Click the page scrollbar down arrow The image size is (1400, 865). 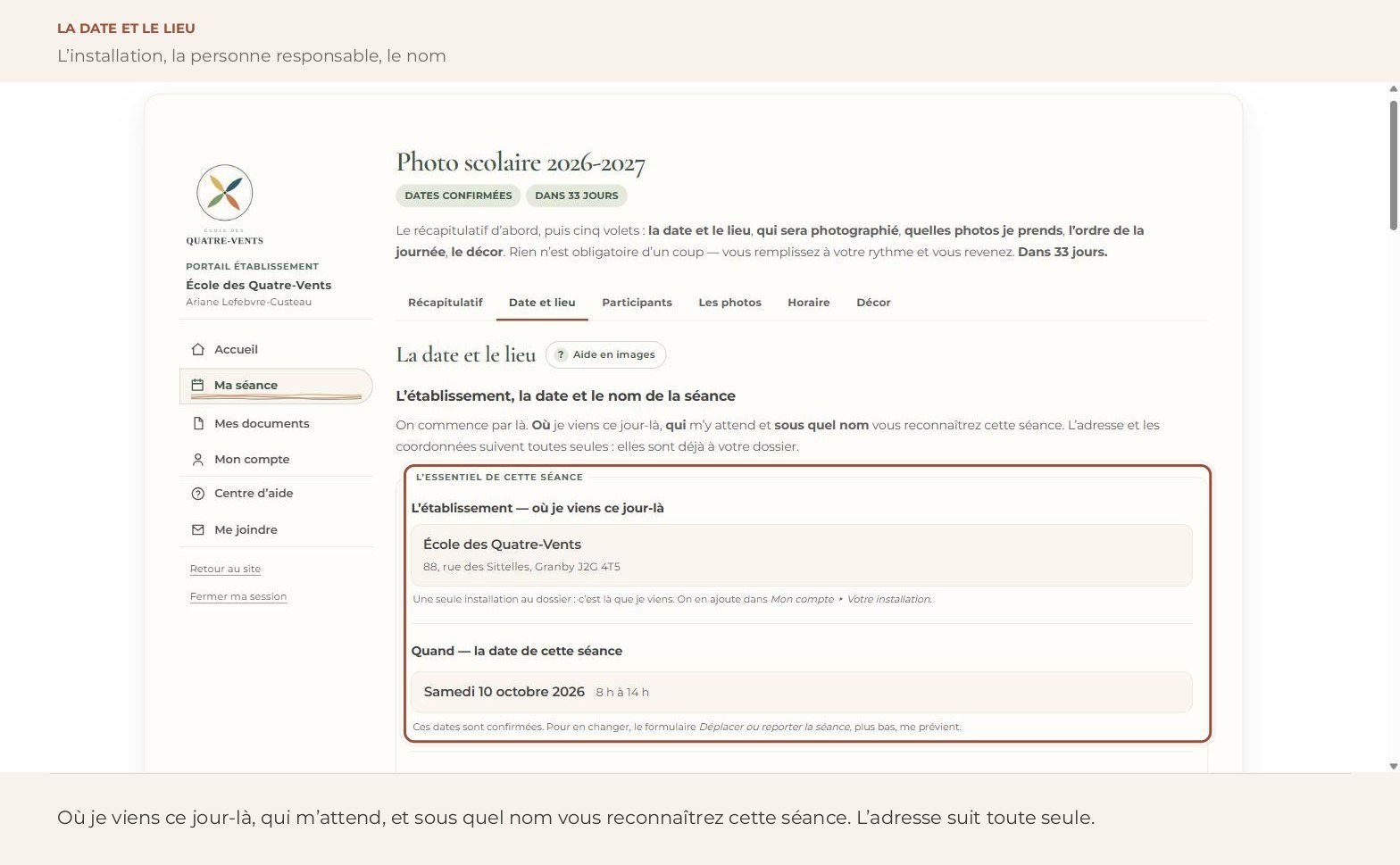click(x=1393, y=767)
